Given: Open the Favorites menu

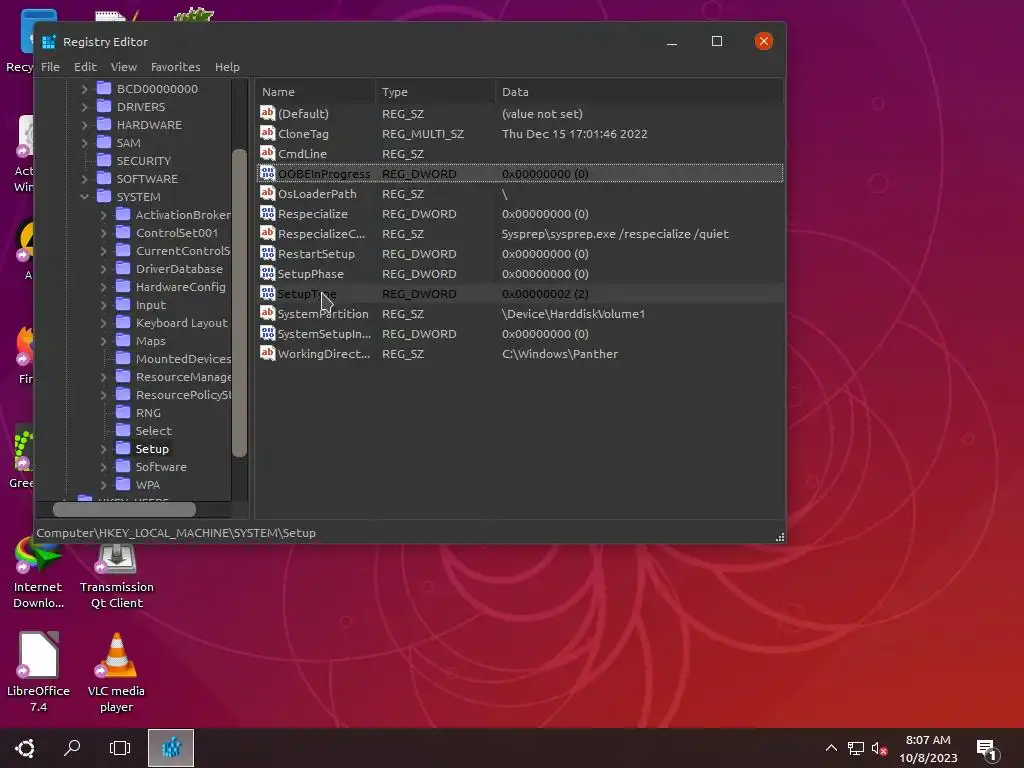Looking at the screenshot, I should [175, 67].
